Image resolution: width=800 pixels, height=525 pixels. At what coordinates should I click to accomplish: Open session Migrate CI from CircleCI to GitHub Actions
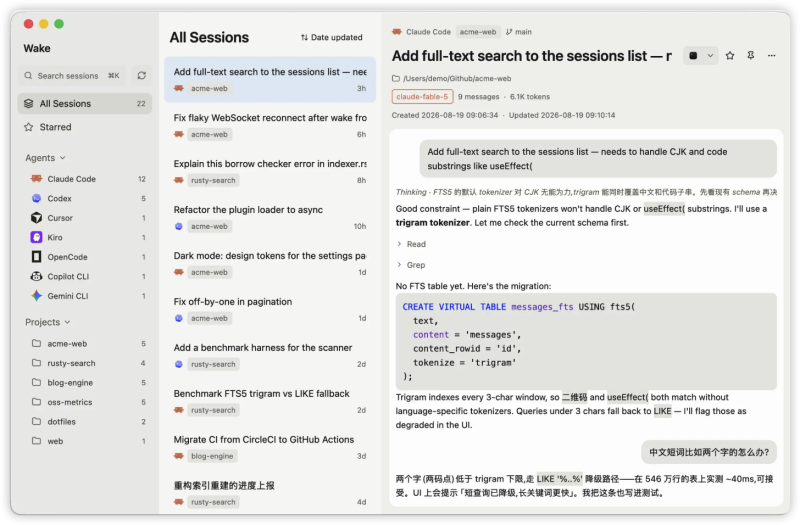270,447
